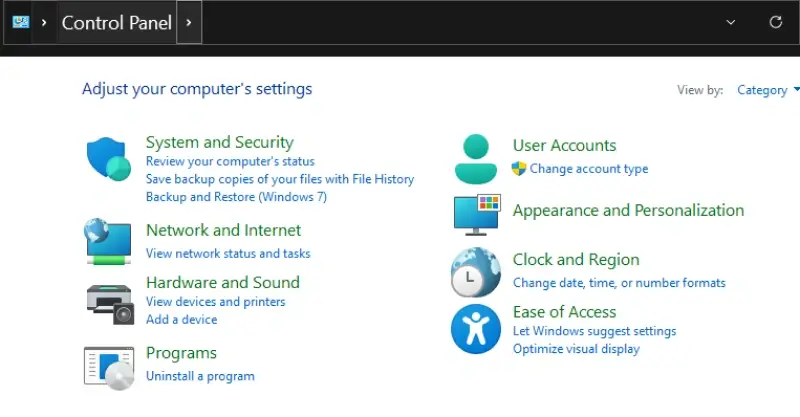Open Clock and Region category
Screen dimensions: 800x417
click(x=576, y=259)
